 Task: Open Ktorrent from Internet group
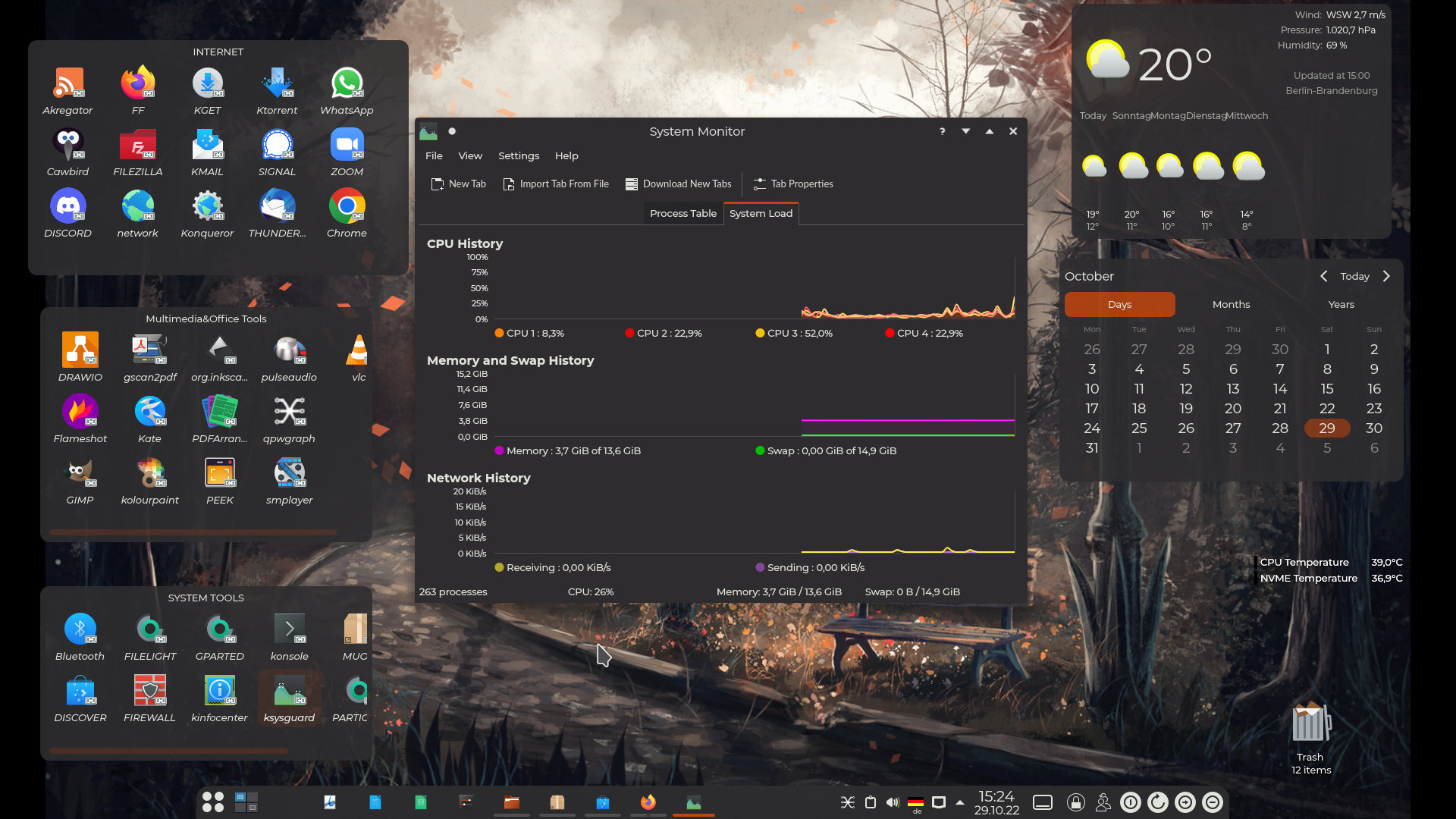click(277, 91)
